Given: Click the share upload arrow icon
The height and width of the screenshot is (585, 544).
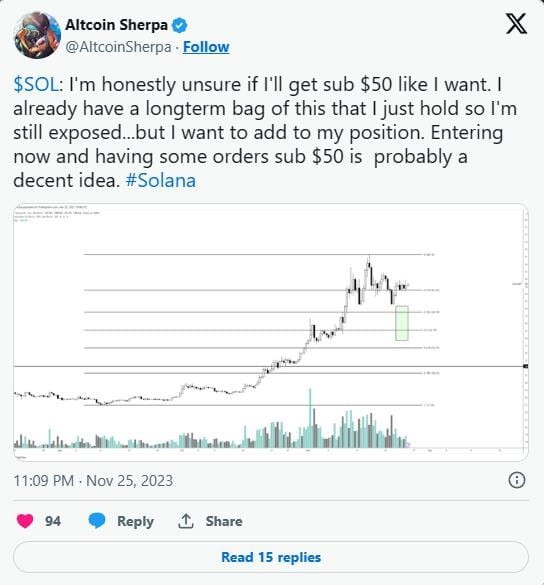Looking at the screenshot, I should click(x=186, y=521).
